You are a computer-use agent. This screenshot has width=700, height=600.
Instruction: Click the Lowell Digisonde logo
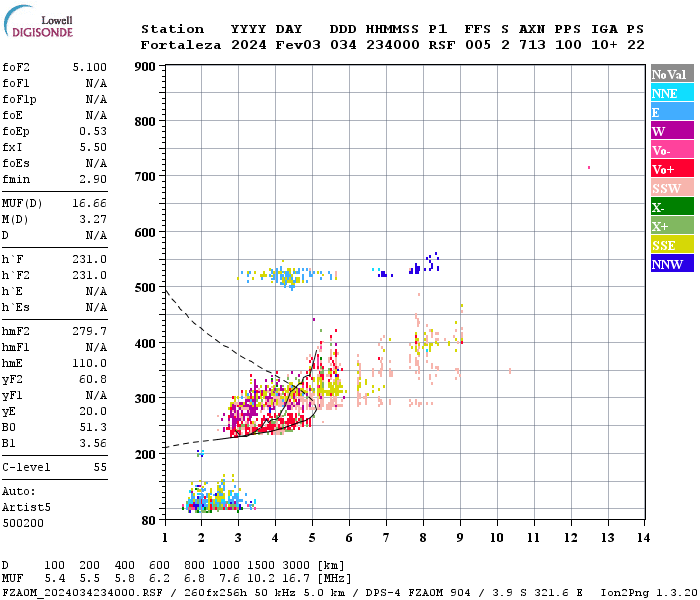pyautogui.click(x=38, y=21)
